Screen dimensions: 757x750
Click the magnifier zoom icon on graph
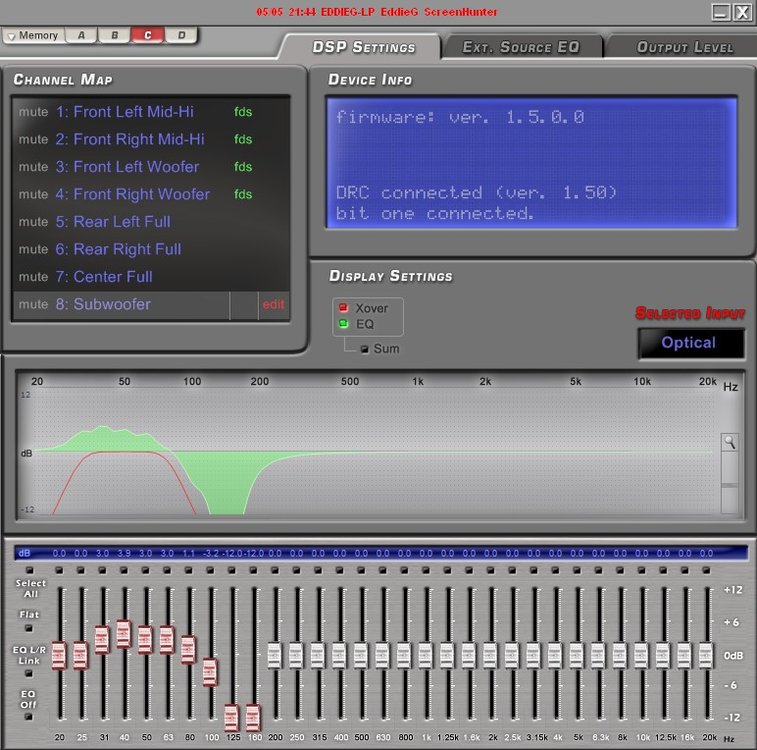729,442
